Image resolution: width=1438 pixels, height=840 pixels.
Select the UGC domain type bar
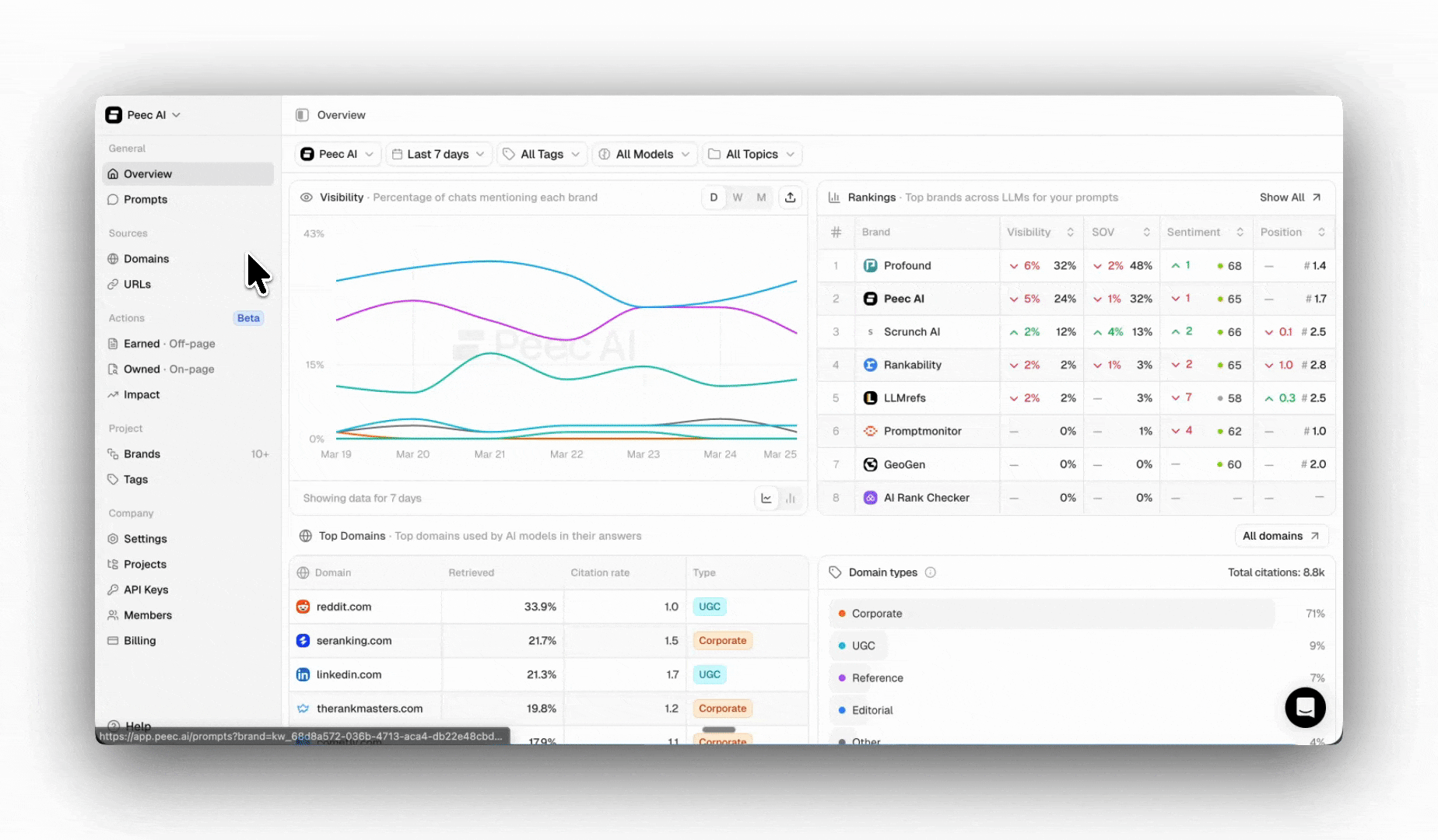click(x=858, y=646)
